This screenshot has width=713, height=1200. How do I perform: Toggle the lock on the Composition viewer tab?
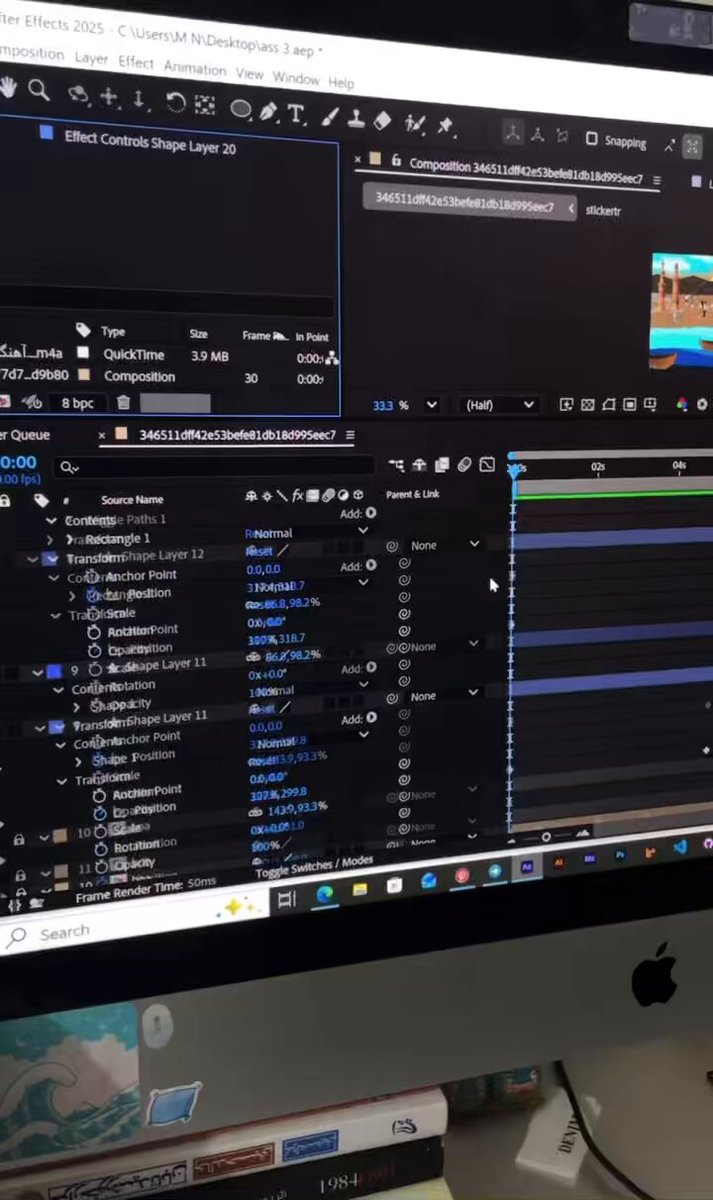tap(396, 161)
